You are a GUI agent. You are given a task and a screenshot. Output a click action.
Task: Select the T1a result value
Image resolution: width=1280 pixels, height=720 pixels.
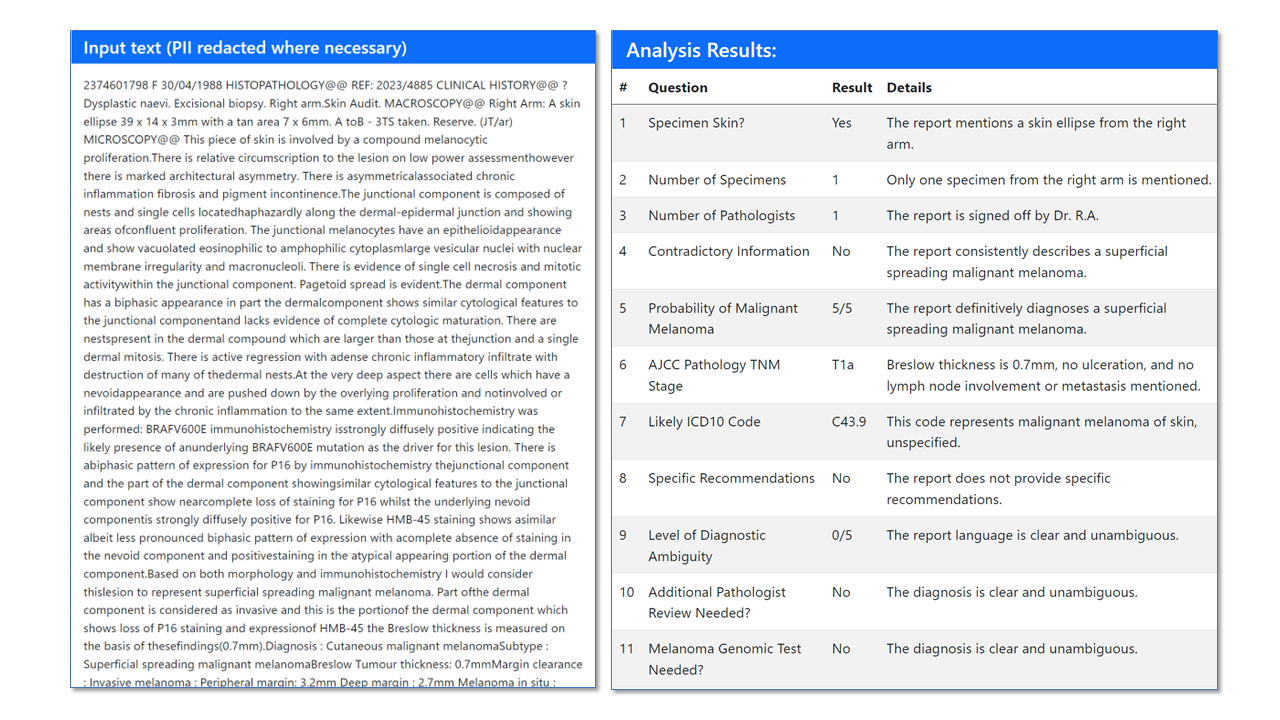[841, 364]
